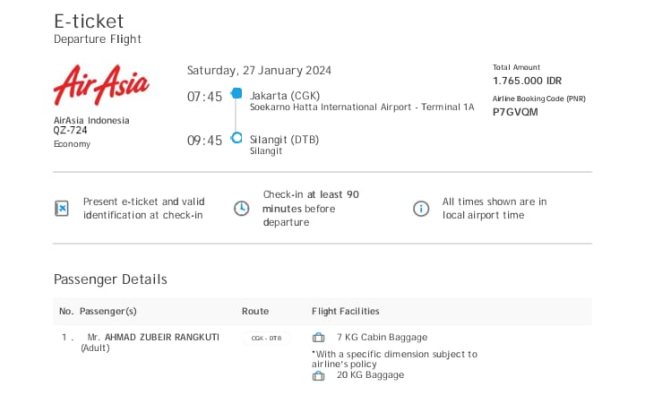The height and width of the screenshot is (412, 645).
Task: Click the E-ticket heading
Action: tap(89, 21)
